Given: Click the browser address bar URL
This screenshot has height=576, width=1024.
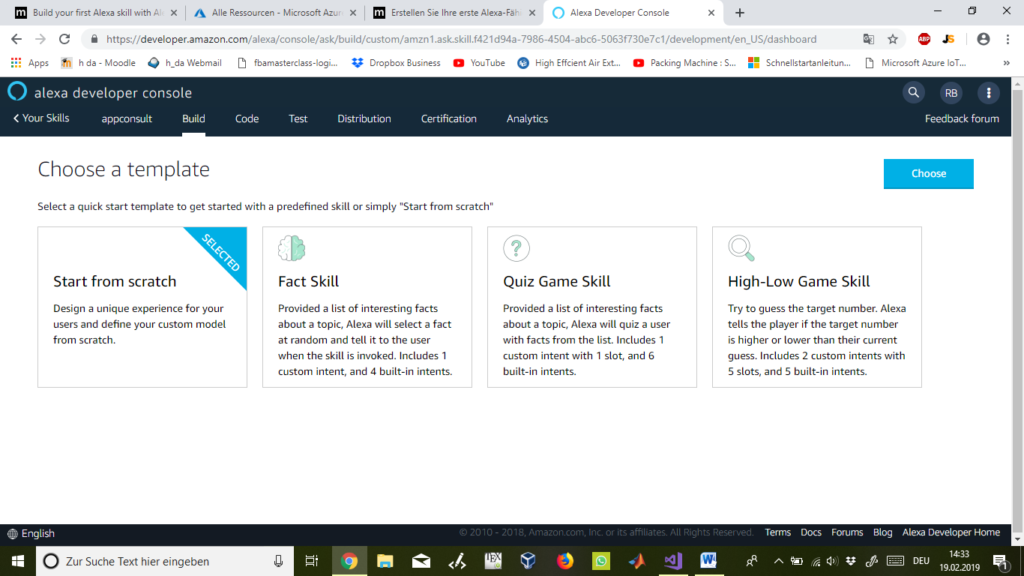Looking at the screenshot, I should pyautogui.click(x=461, y=39).
